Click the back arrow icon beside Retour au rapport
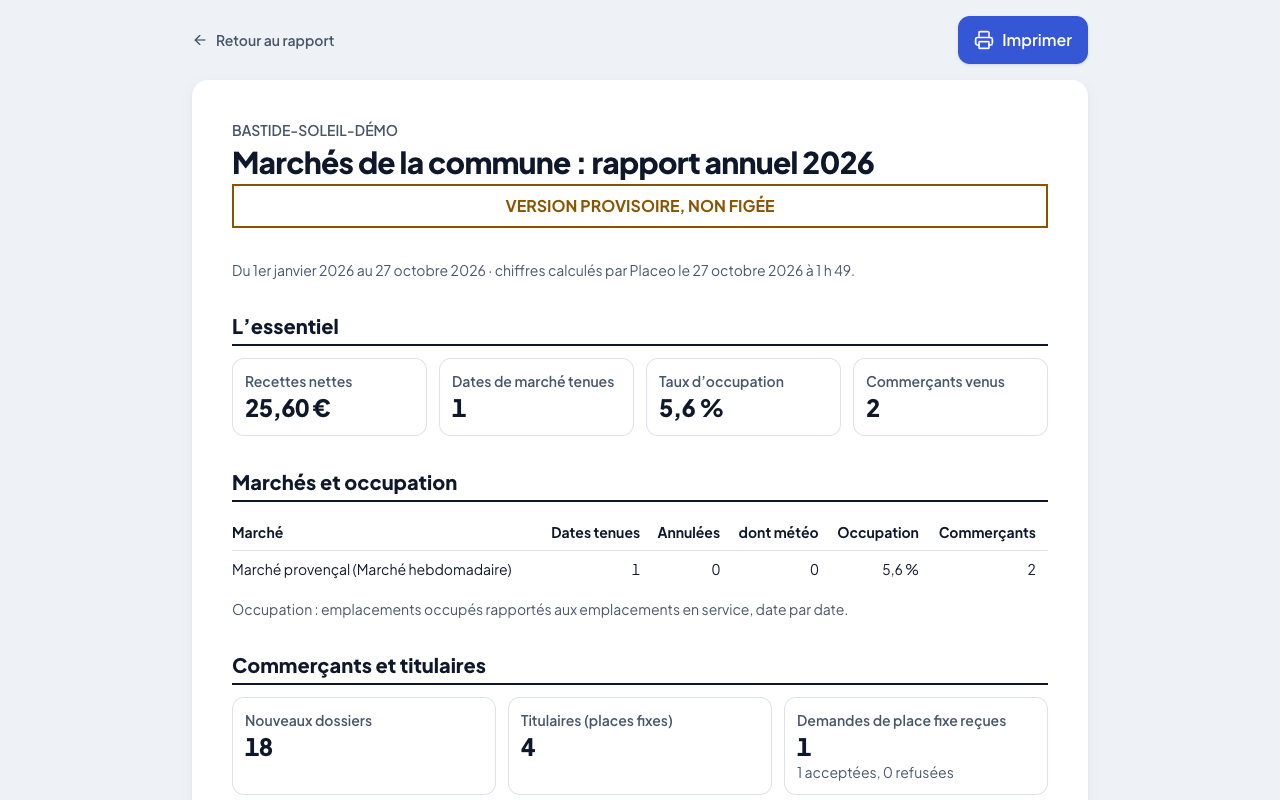The width and height of the screenshot is (1280, 800). (x=200, y=40)
